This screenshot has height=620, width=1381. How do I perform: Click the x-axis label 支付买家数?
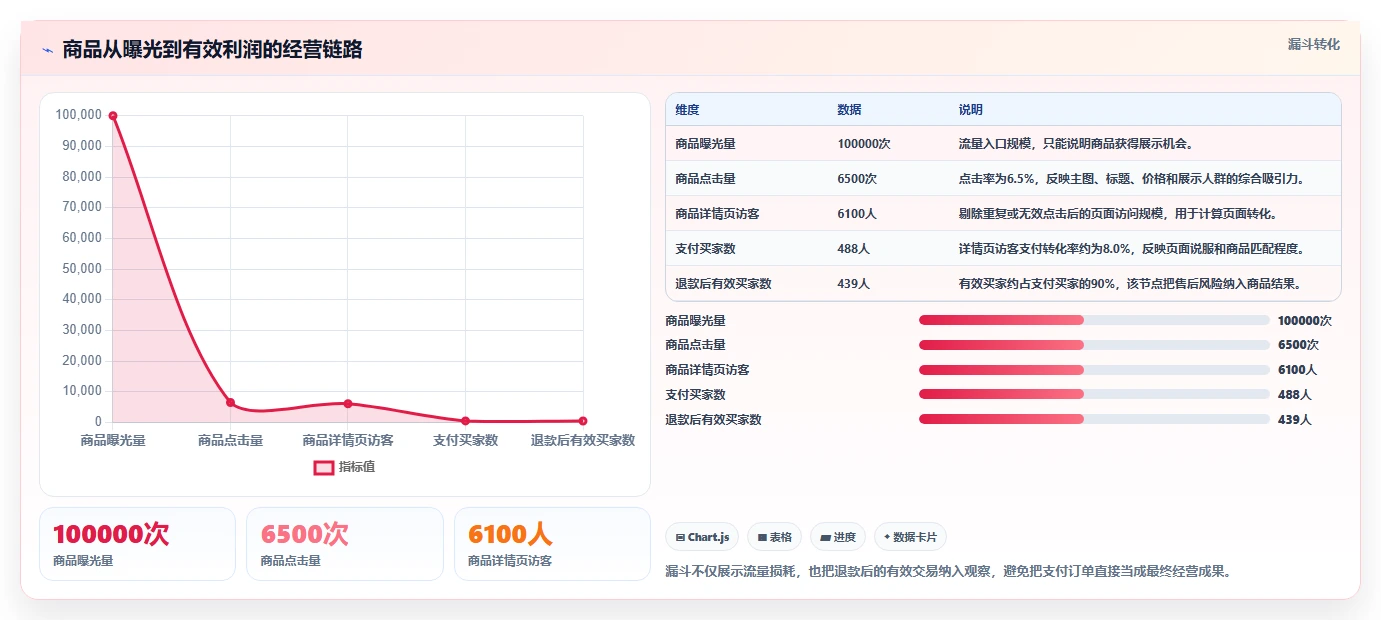(465, 440)
